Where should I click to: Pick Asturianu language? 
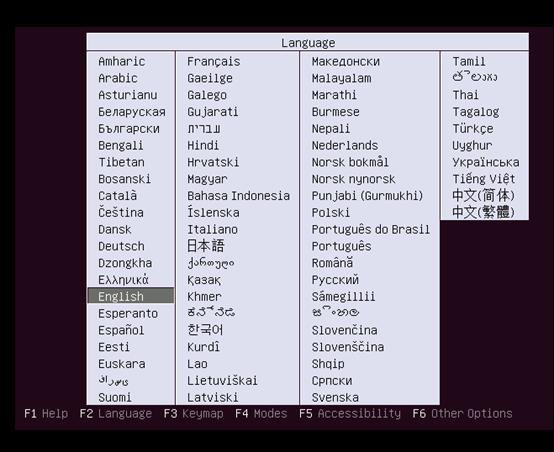[x=128, y=95]
